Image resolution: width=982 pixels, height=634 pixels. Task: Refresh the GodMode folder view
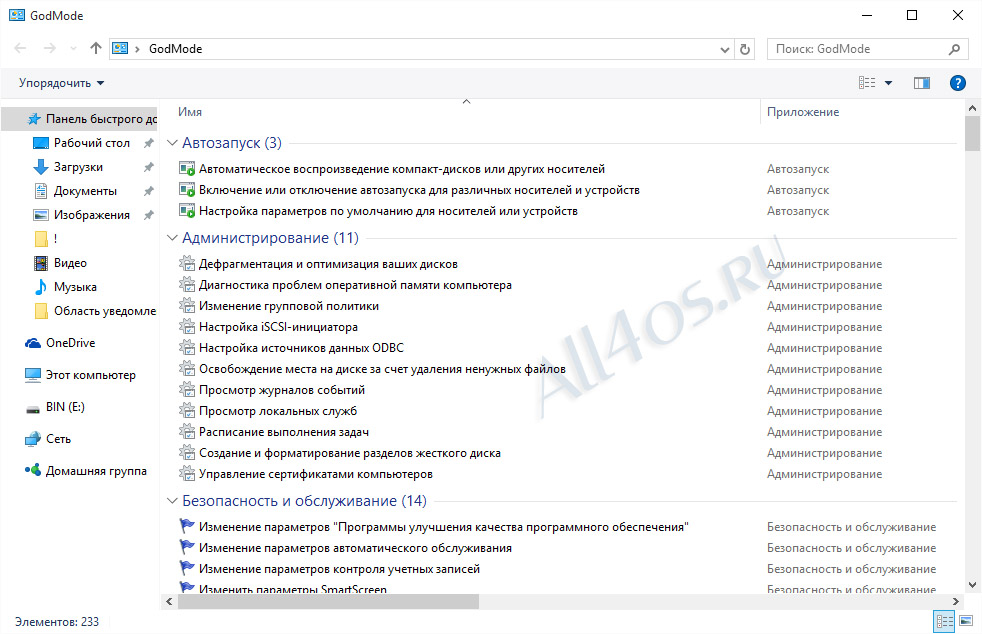745,49
